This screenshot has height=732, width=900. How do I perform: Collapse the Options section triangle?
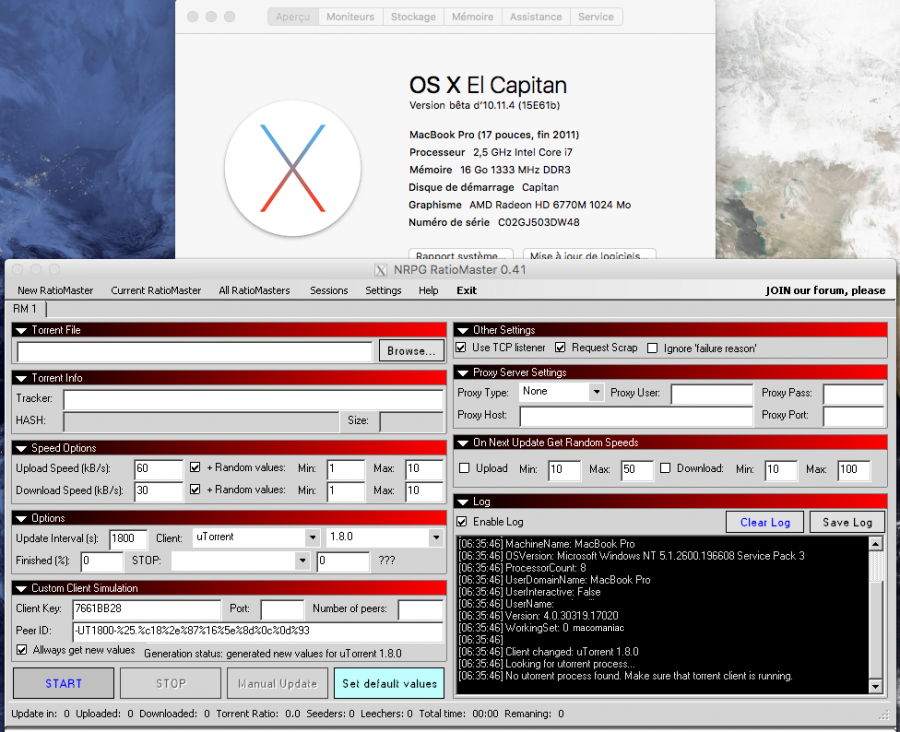[x=21, y=518]
